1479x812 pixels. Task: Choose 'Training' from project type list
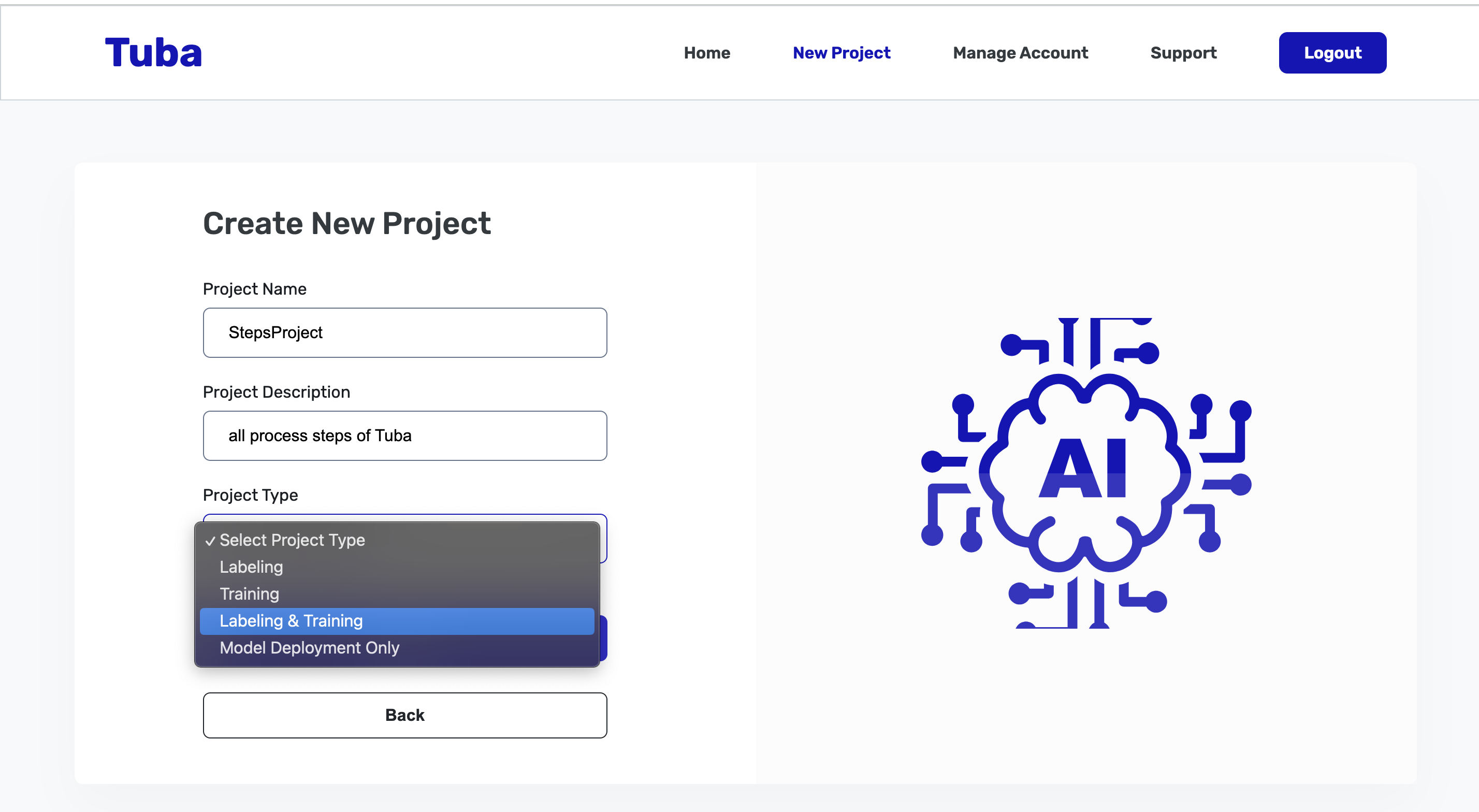click(249, 594)
